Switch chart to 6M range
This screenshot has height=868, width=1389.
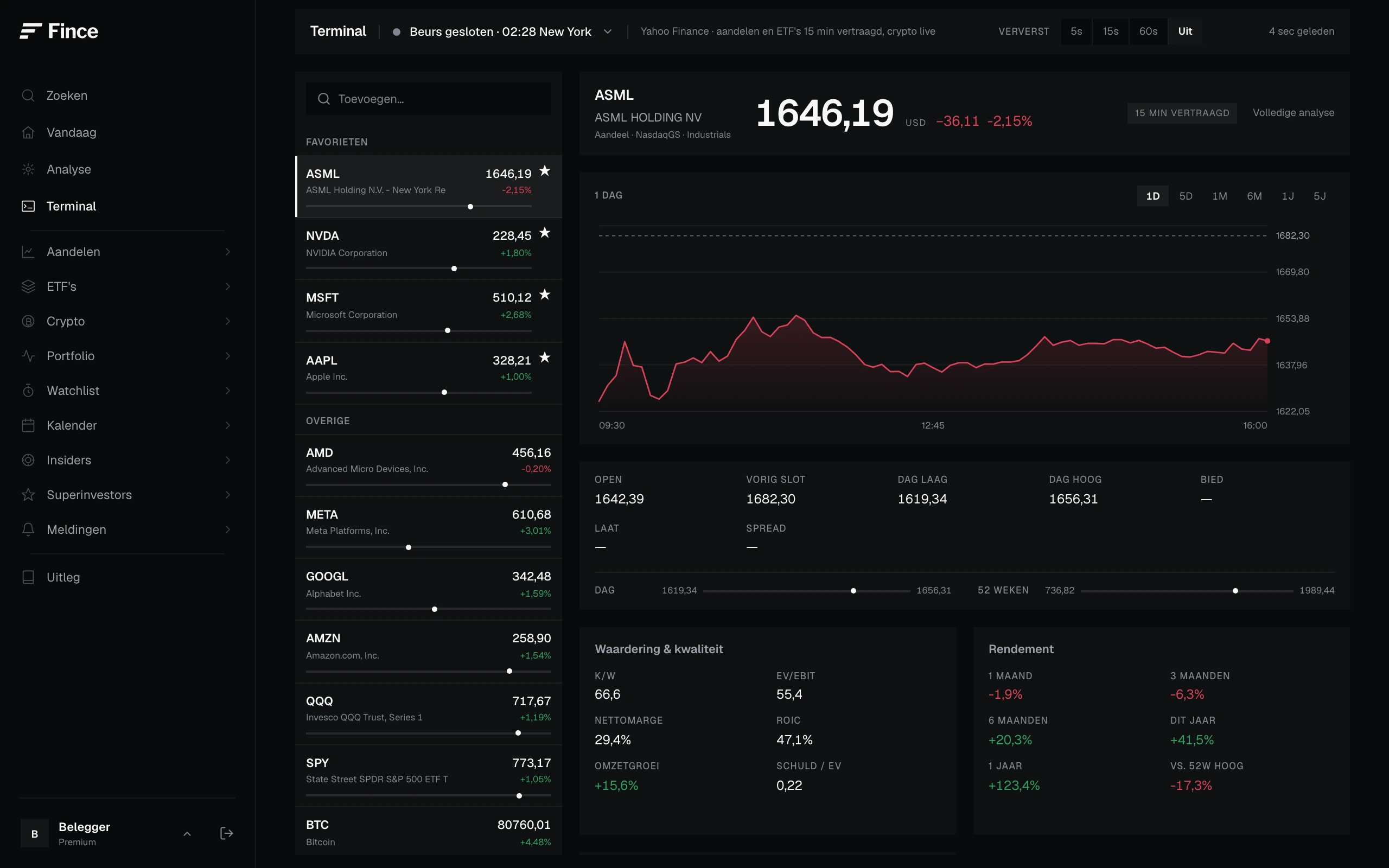click(1254, 196)
